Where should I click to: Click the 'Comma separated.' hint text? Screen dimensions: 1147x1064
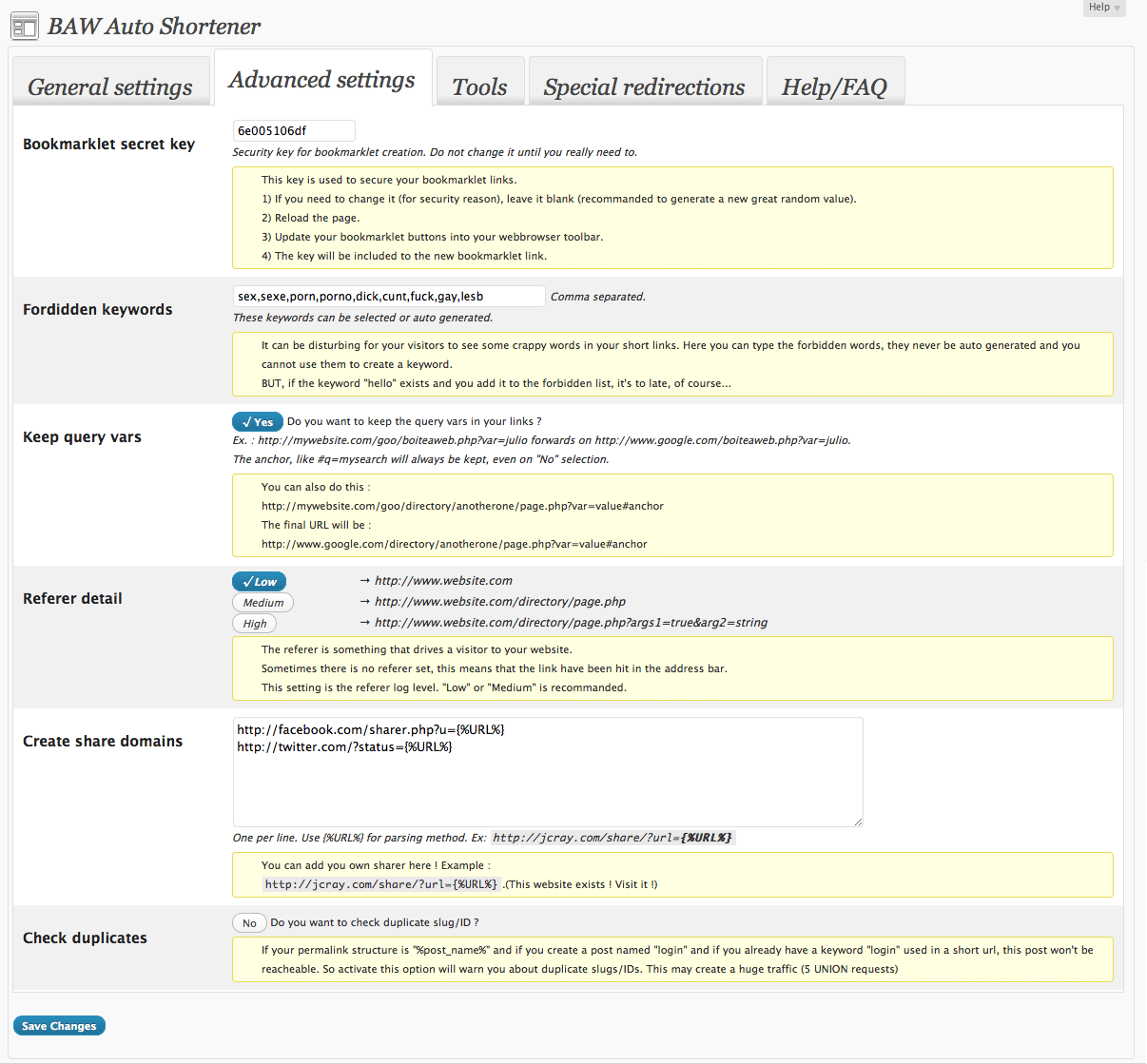coord(598,297)
